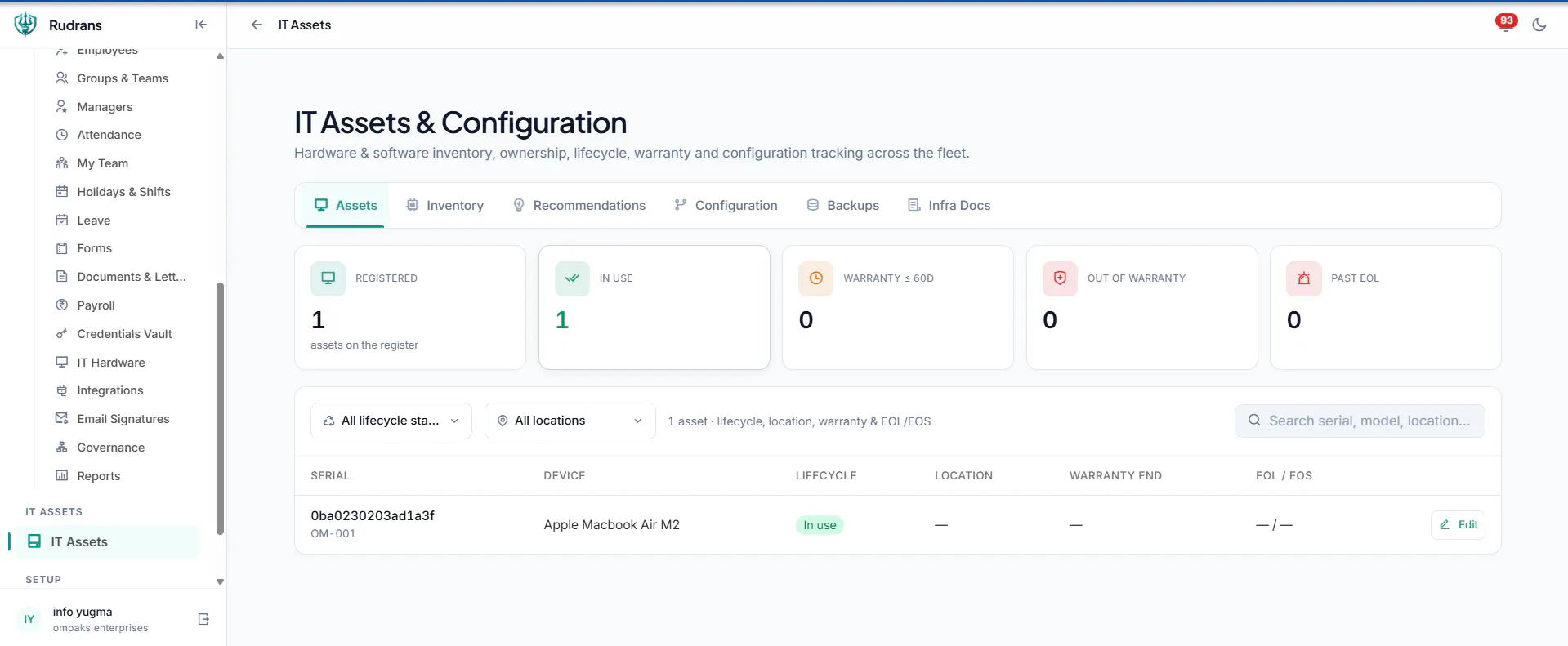Click the Past EOL alarm icon
The width and height of the screenshot is (1568, 646).
click(1303, 278)
